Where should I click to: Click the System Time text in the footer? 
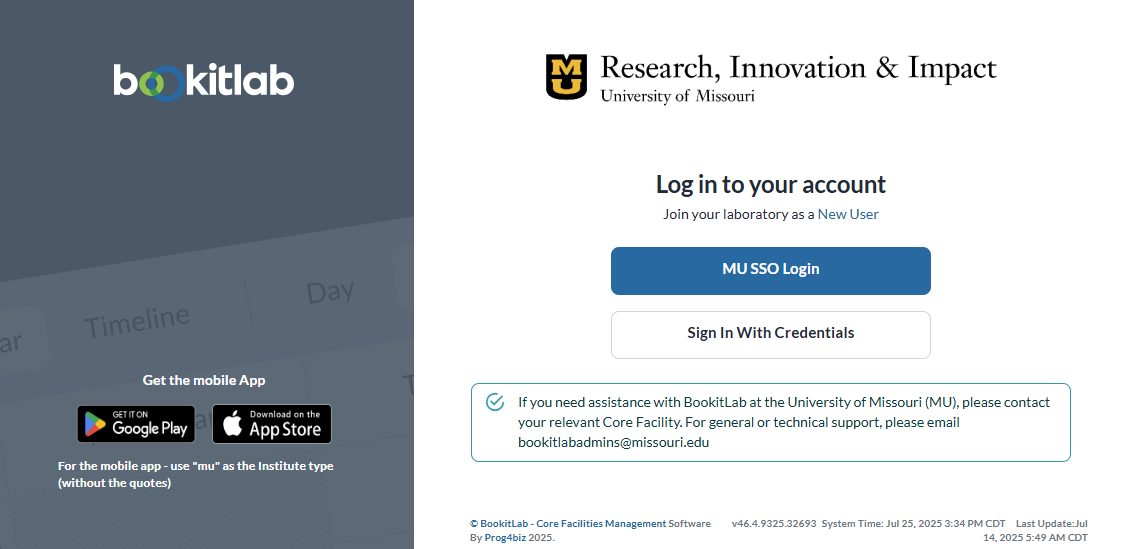pyautogui.click(x=913, y=523)
